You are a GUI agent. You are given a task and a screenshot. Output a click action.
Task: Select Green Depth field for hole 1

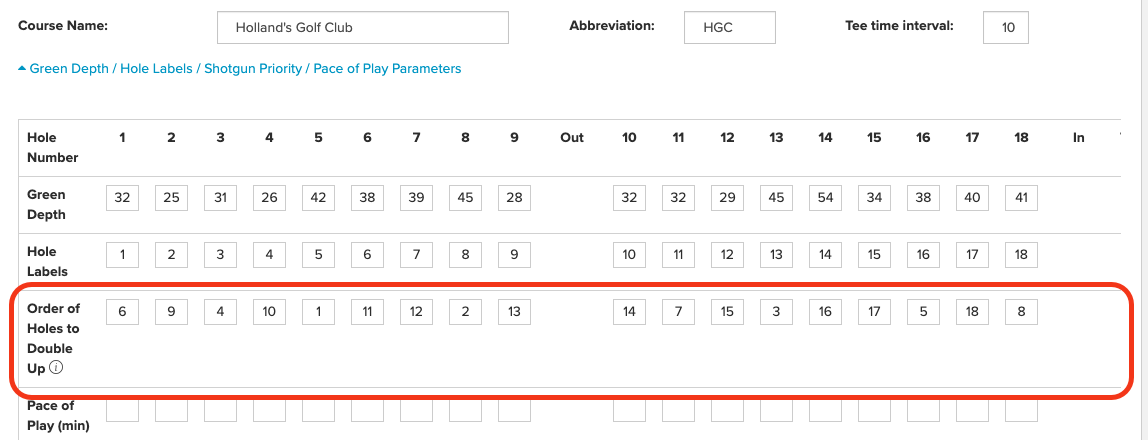(122, 198)
